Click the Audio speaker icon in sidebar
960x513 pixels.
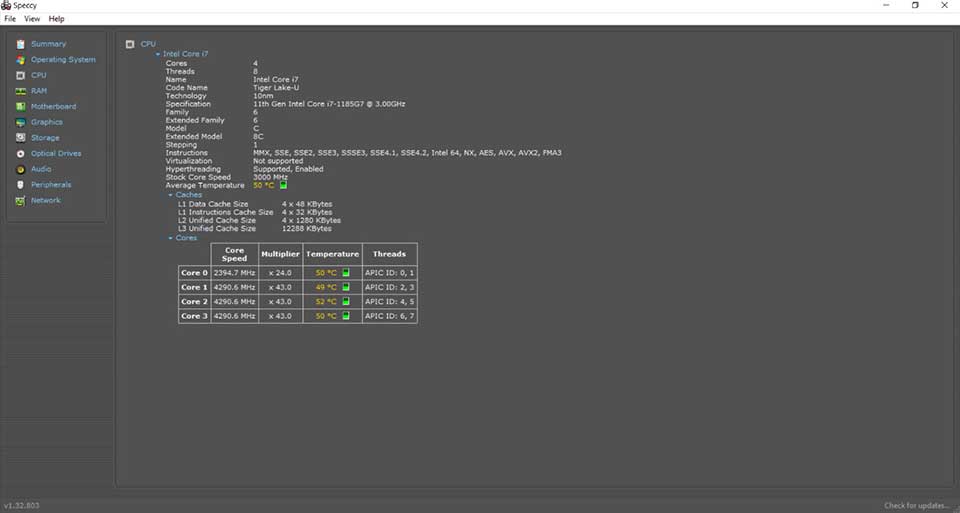tap(20, 169)
